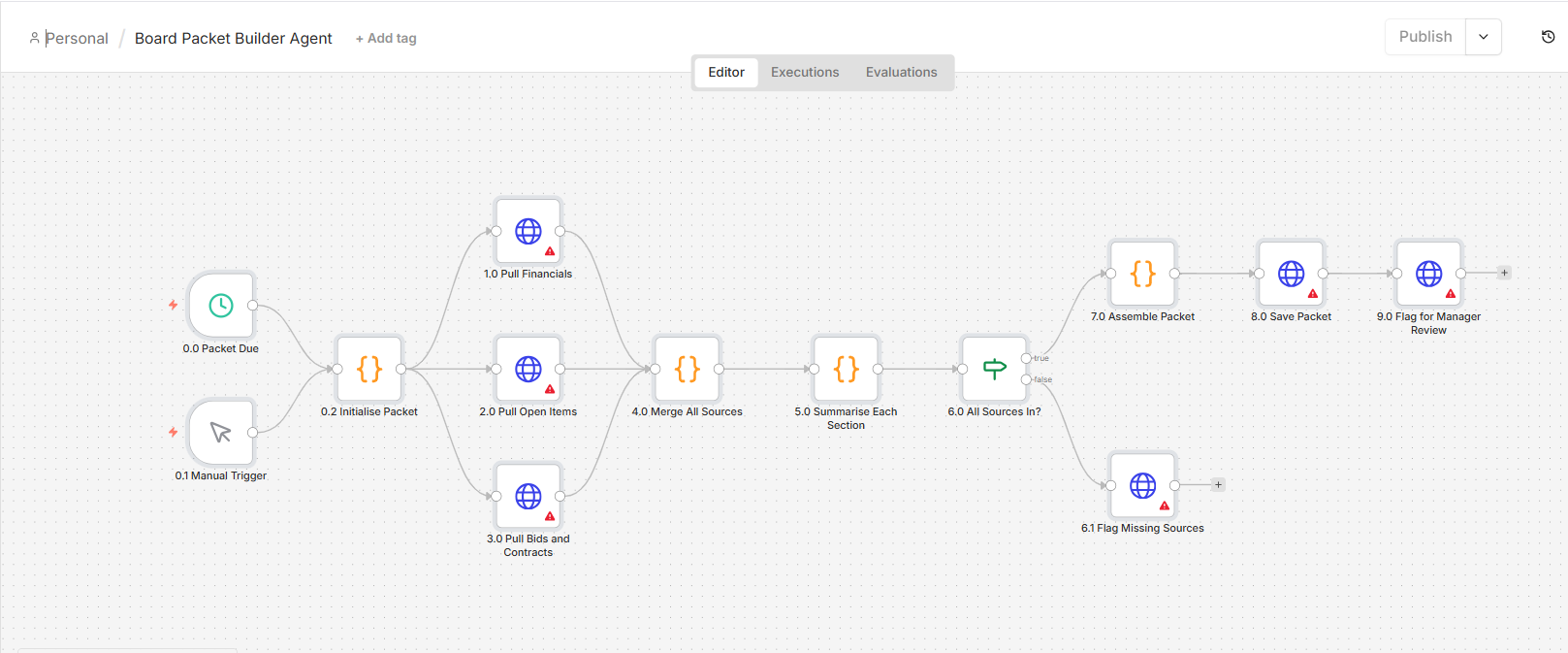The image size is (1568, 653).
Task: Click the false output of All Sources In?
Action: 1026,379
